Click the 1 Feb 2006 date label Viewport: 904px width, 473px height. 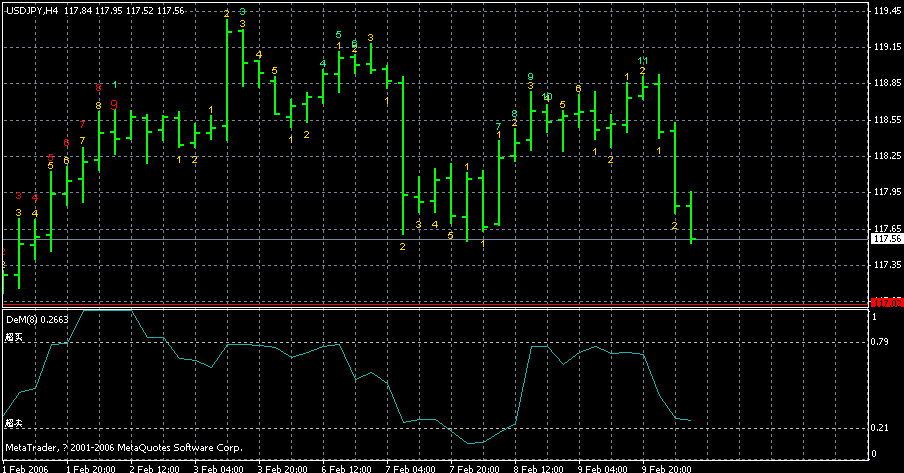[x=26, y=467]
